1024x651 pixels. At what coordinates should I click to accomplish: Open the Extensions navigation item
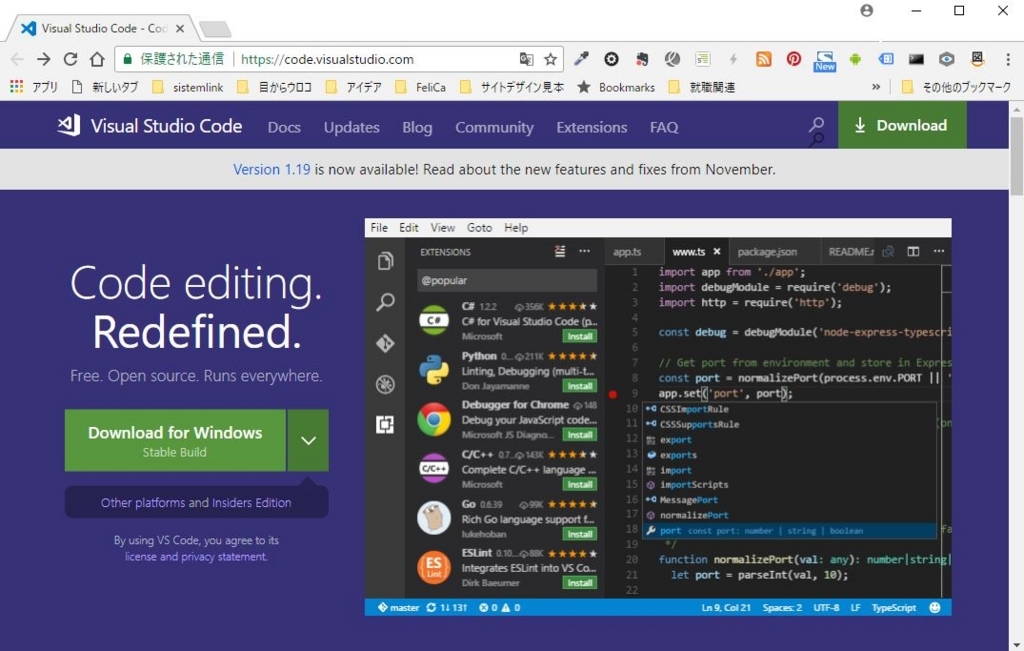tap(592, 127)
